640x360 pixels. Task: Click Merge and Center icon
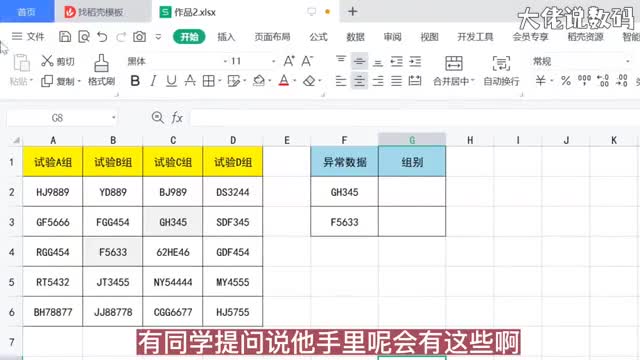453,63
